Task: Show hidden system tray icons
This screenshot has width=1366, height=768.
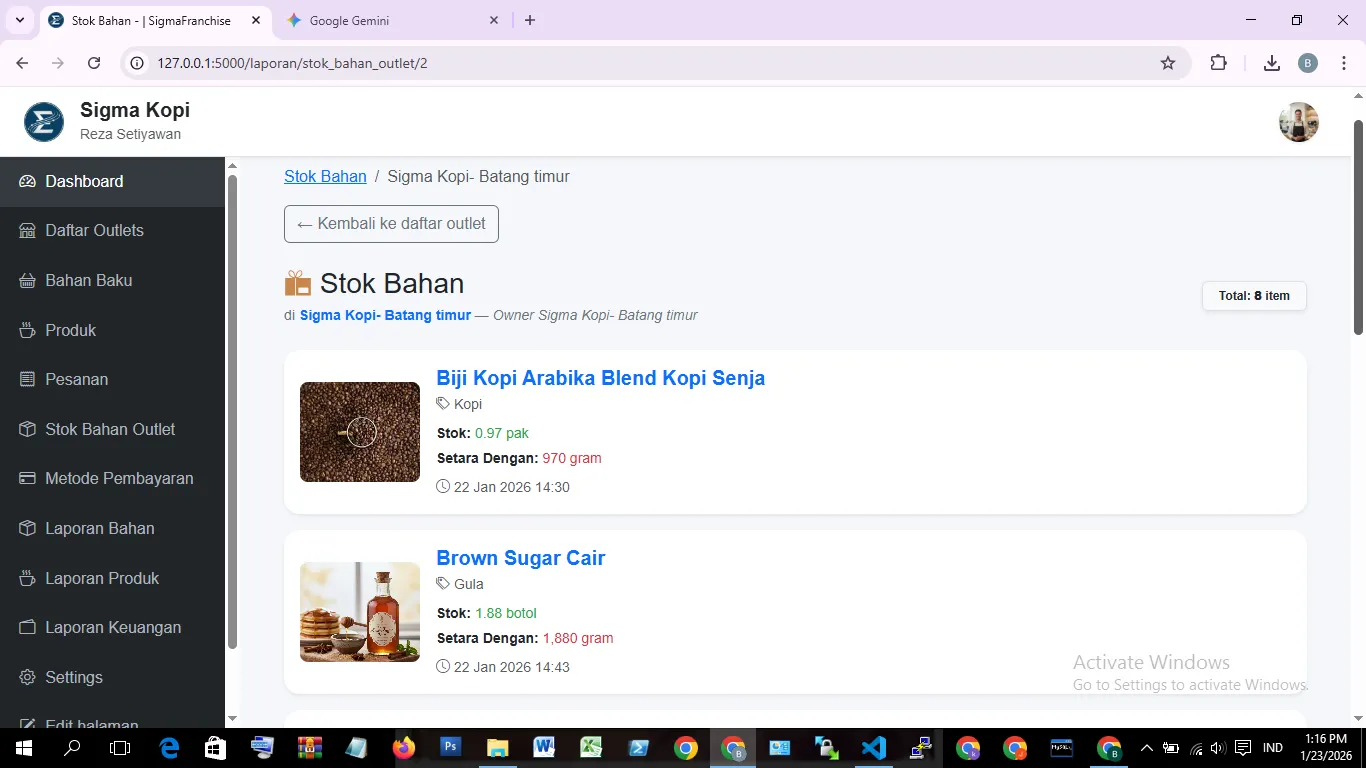Action: pos(1147,748)
